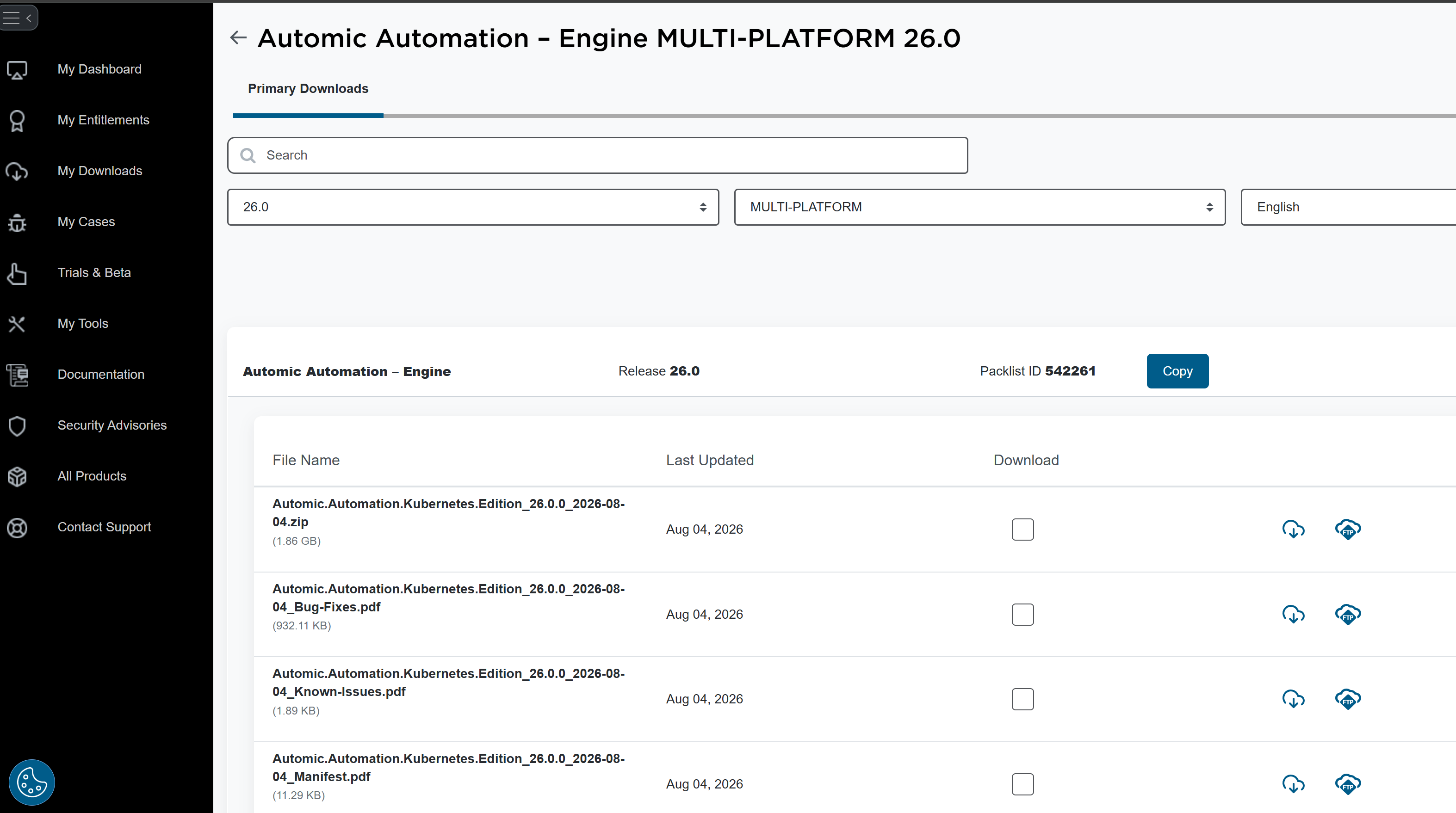
Task: Click the Contact Support lifebuoy icon
Action: pyautogui.click(x=17, y=528)
